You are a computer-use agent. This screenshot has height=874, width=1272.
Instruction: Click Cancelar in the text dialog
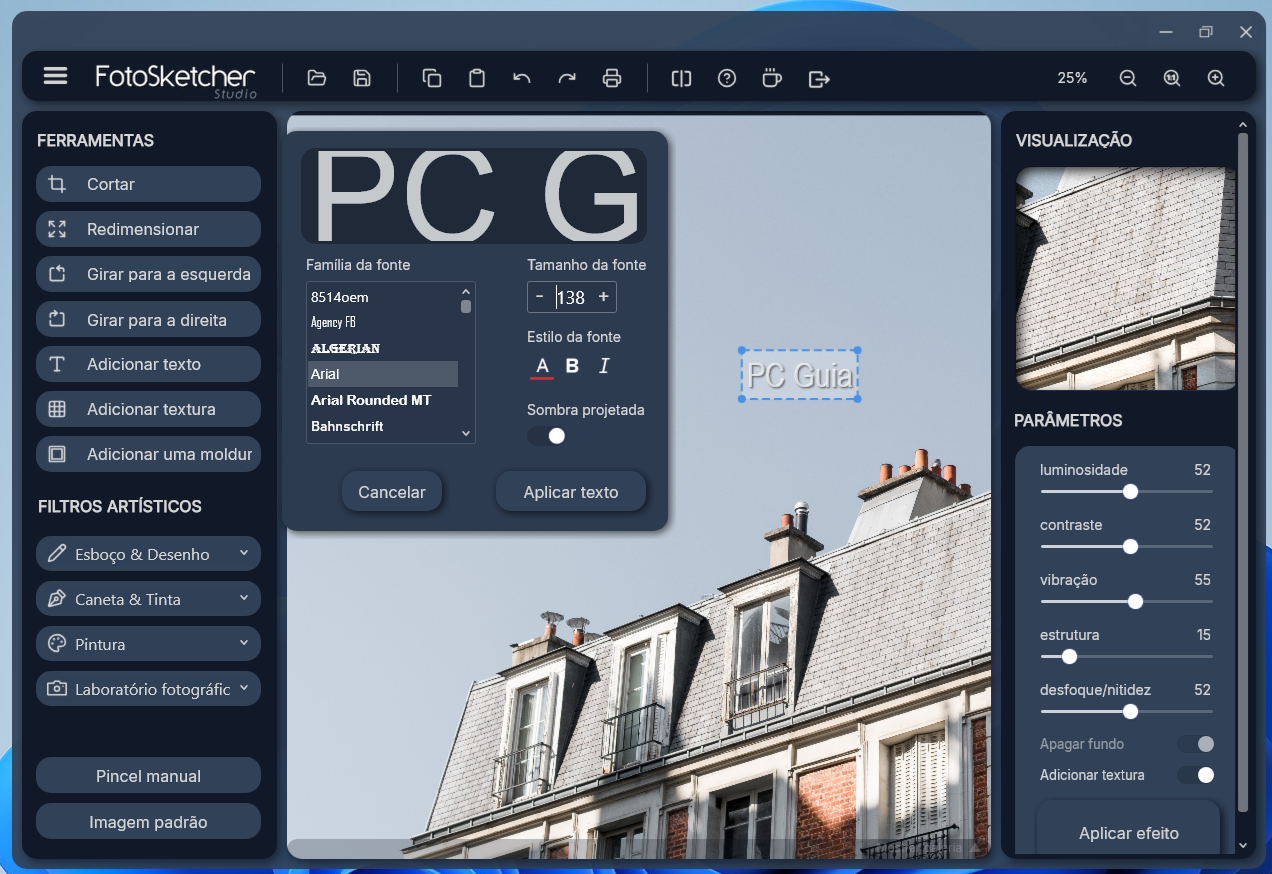[392, 492]
